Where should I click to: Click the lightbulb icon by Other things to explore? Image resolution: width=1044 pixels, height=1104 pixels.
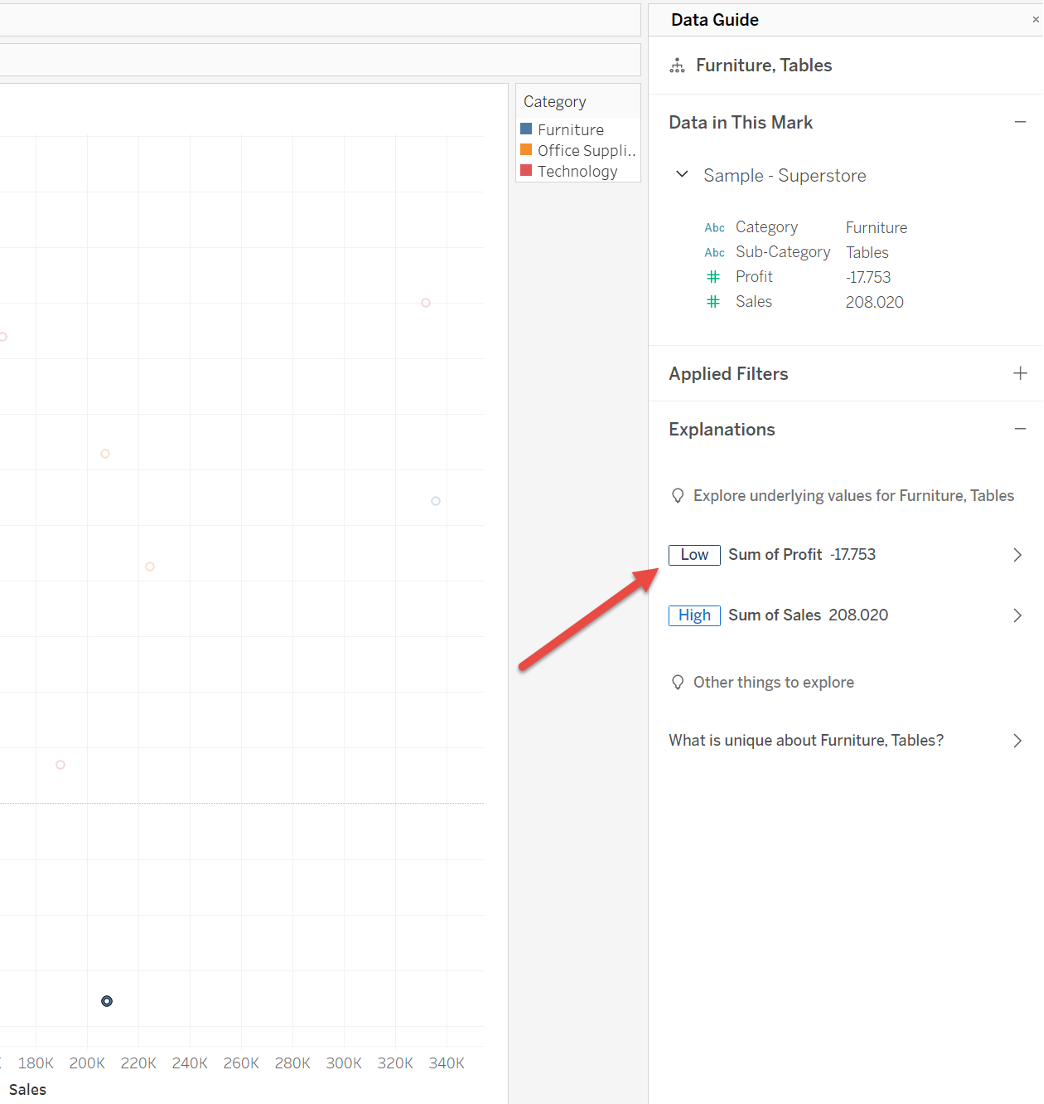pyautogui.click(x=678, y=683)
